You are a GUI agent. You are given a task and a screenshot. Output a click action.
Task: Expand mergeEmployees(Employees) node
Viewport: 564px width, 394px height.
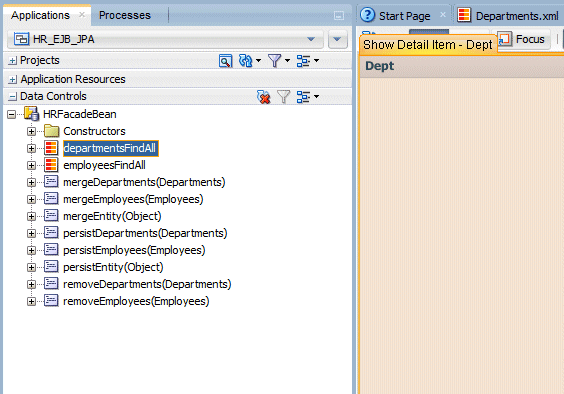(31, 199)
